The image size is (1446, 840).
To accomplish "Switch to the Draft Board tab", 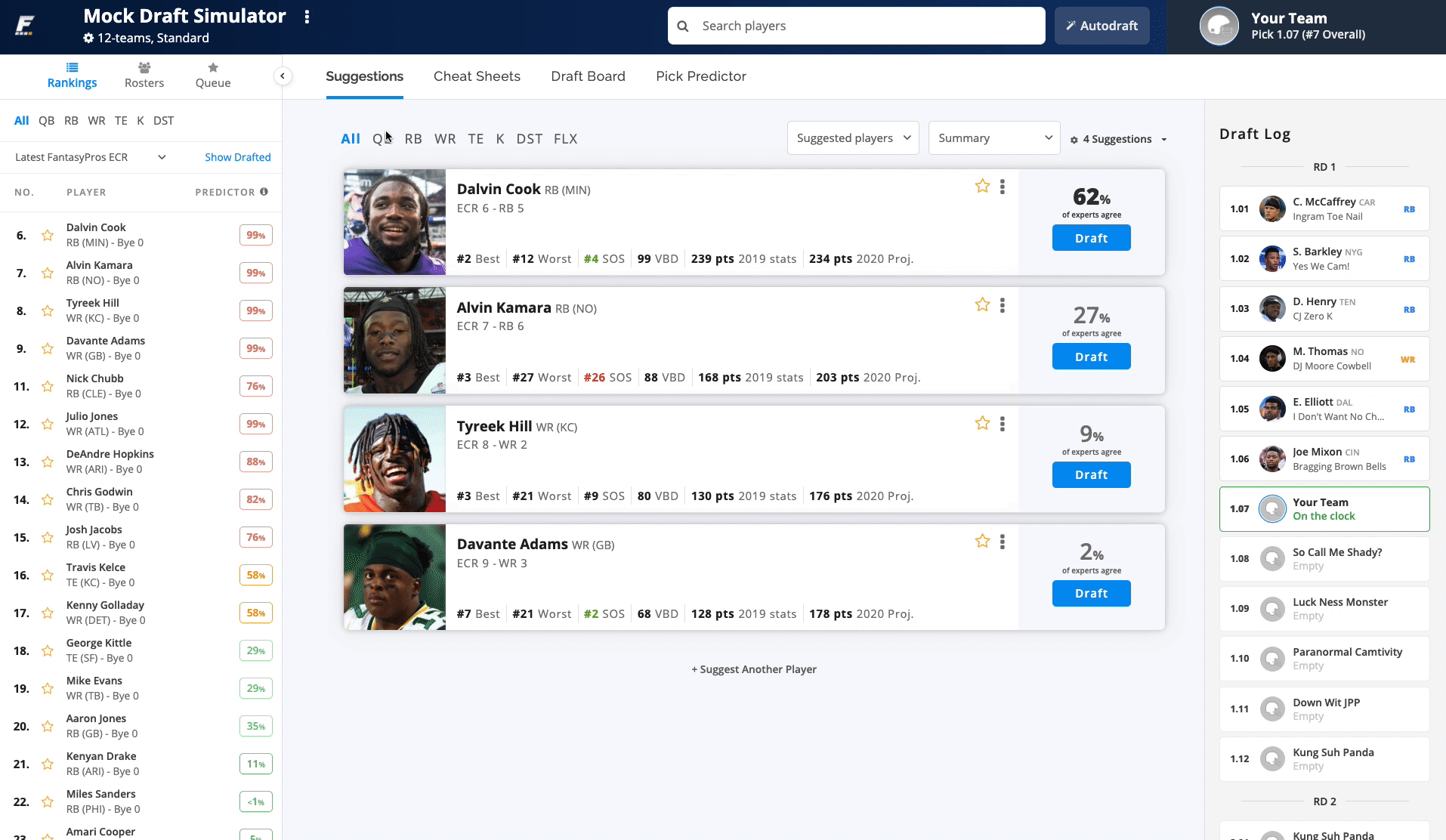I will pos(588,76).
